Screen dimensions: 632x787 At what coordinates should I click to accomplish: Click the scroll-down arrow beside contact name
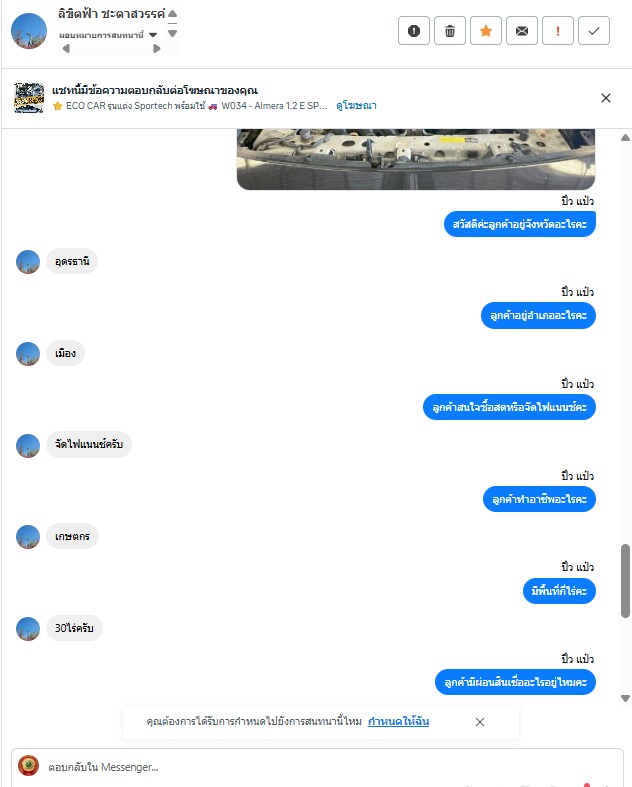172,34
